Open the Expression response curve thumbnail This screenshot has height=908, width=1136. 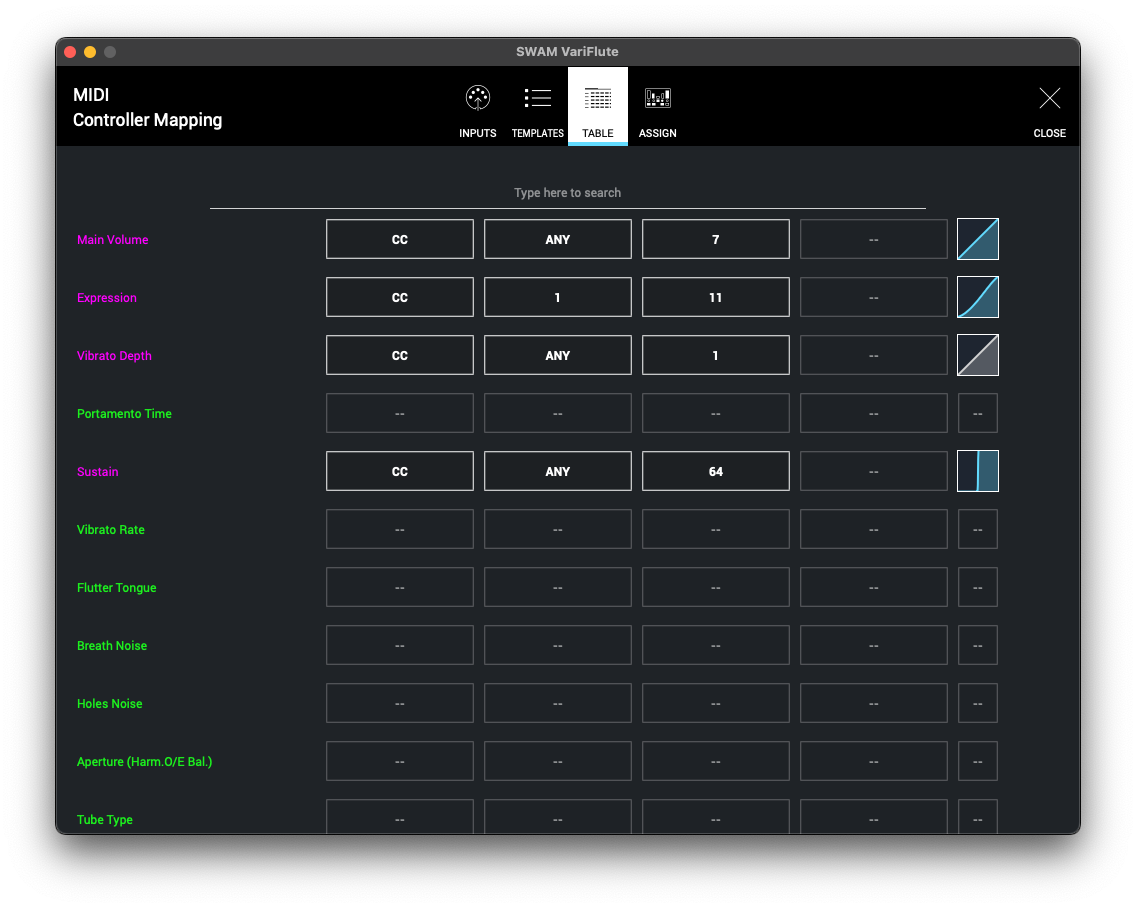tap(977, 298)
